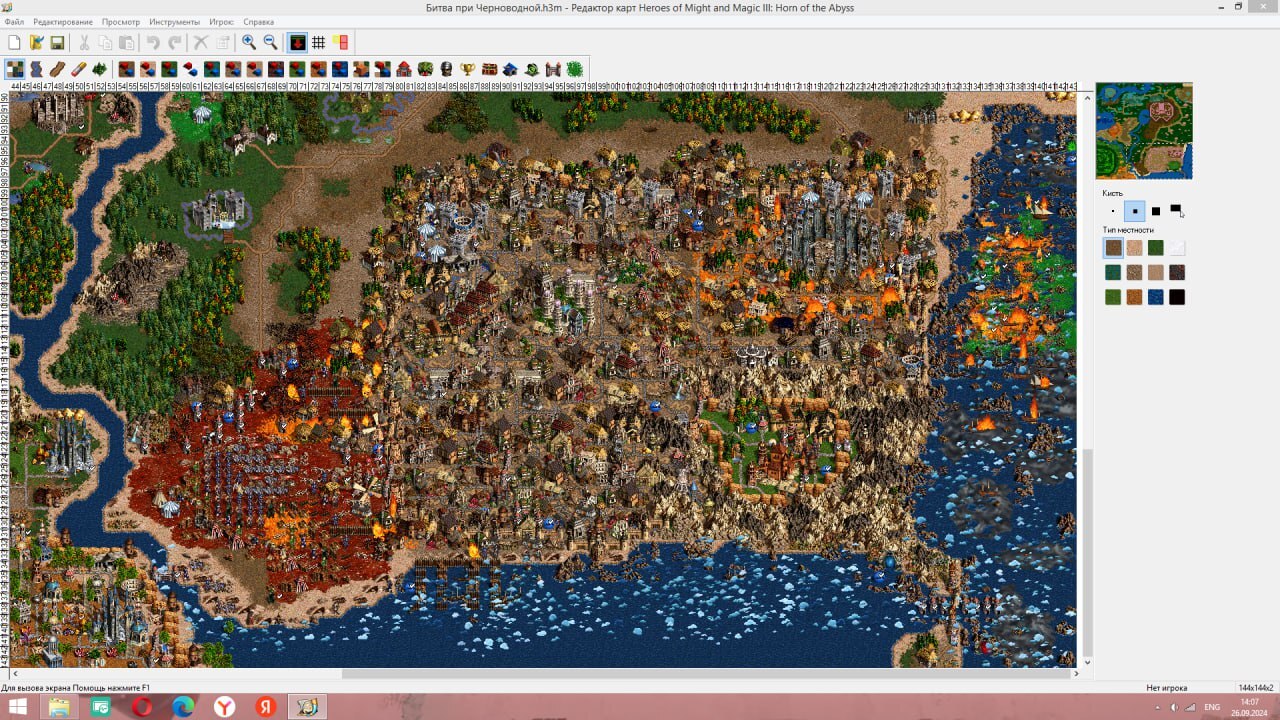Pick the dirt terrain swatch
1280x720 pixels.
1113,248
